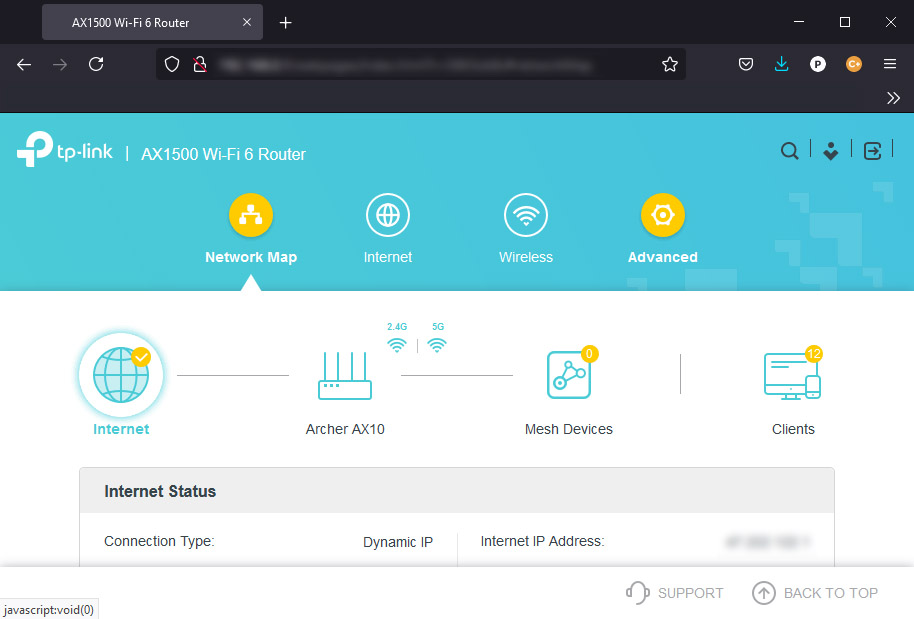Screen dimensions: 914x619
Task: Click the 12 clients count badge
Action: pyautogui.click(x=813, y=353)
